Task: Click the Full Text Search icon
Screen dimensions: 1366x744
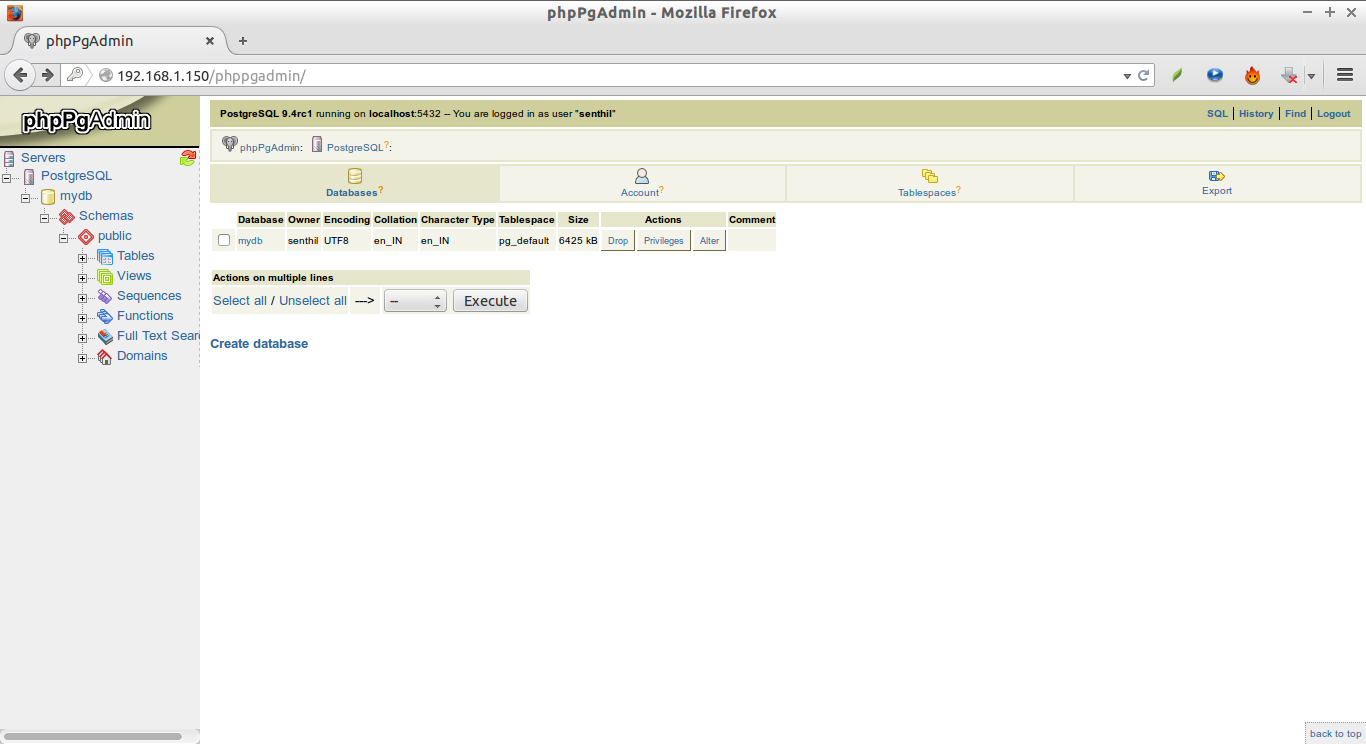Action: point(105,337)
